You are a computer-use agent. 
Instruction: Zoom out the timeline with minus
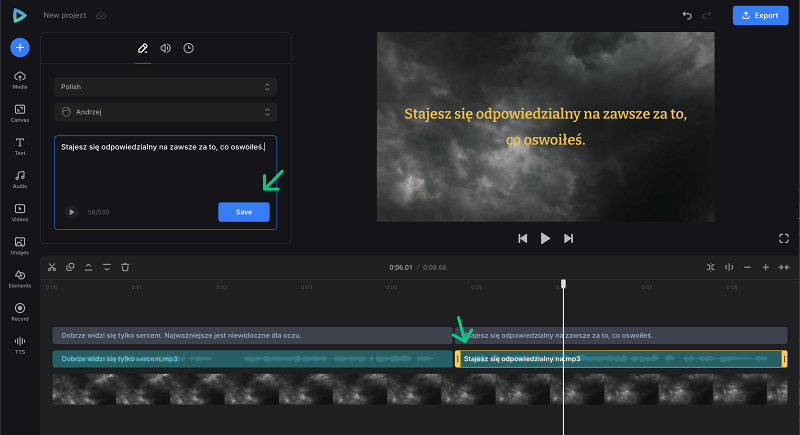747,267
